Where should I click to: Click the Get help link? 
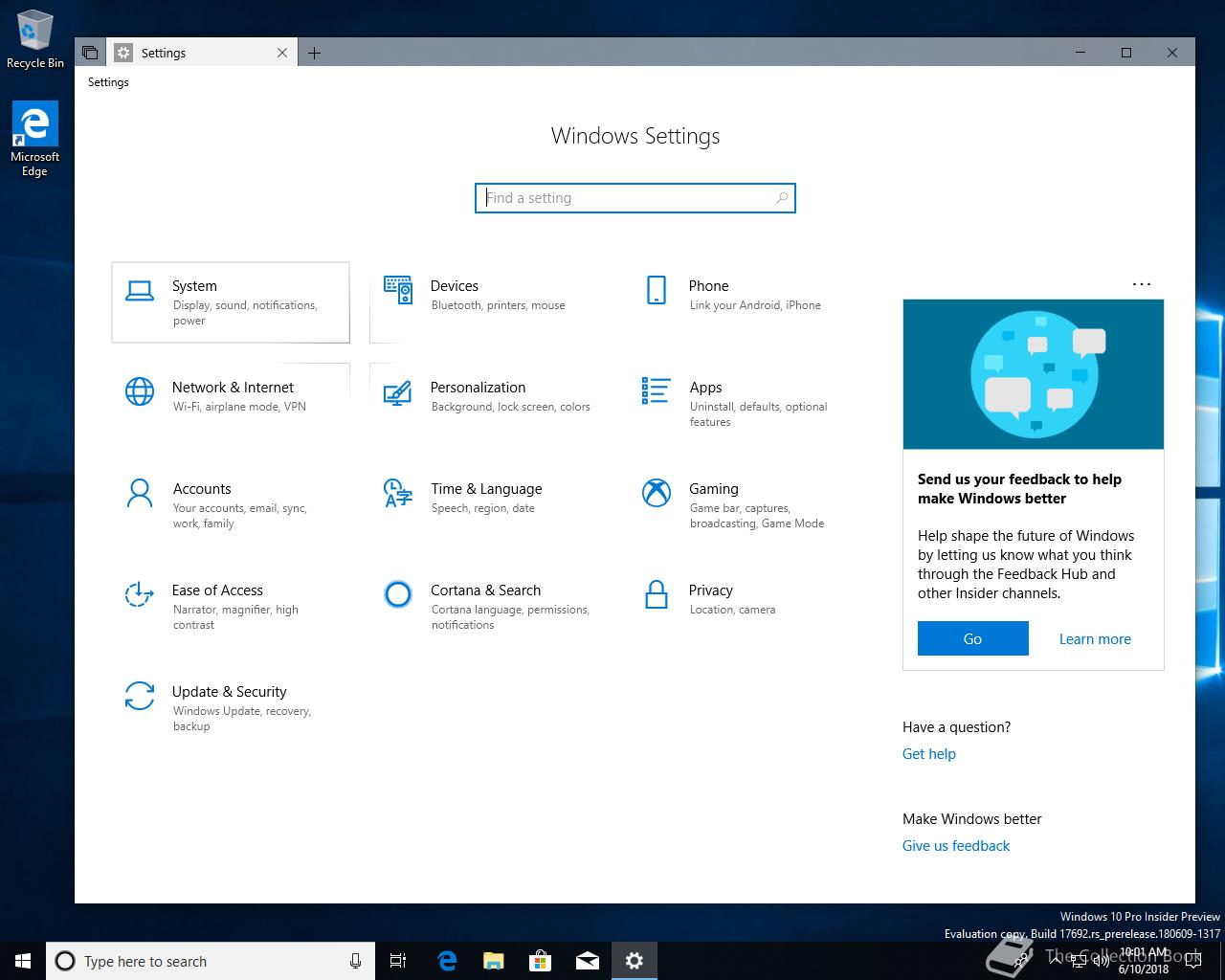[929, 754]
